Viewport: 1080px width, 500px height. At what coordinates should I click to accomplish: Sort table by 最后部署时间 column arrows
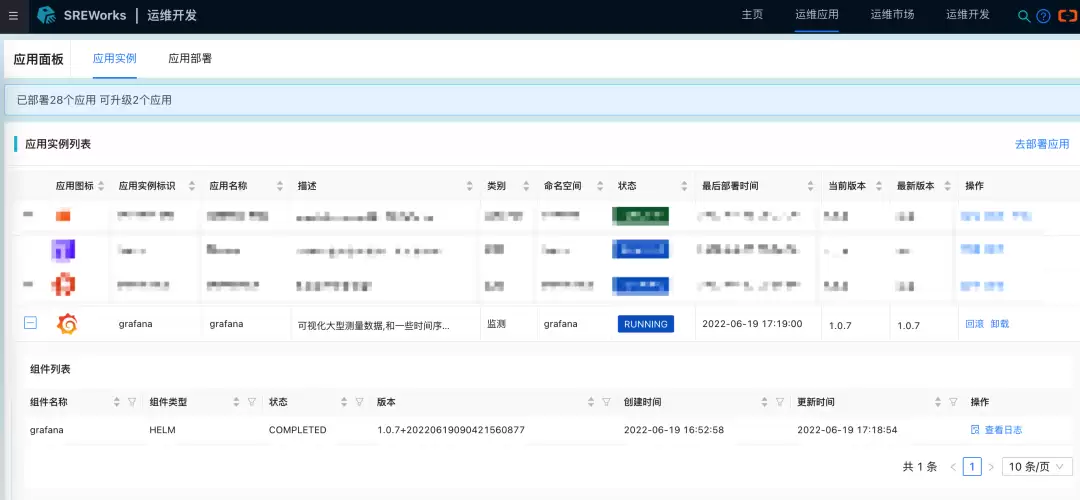coord(811,186)
